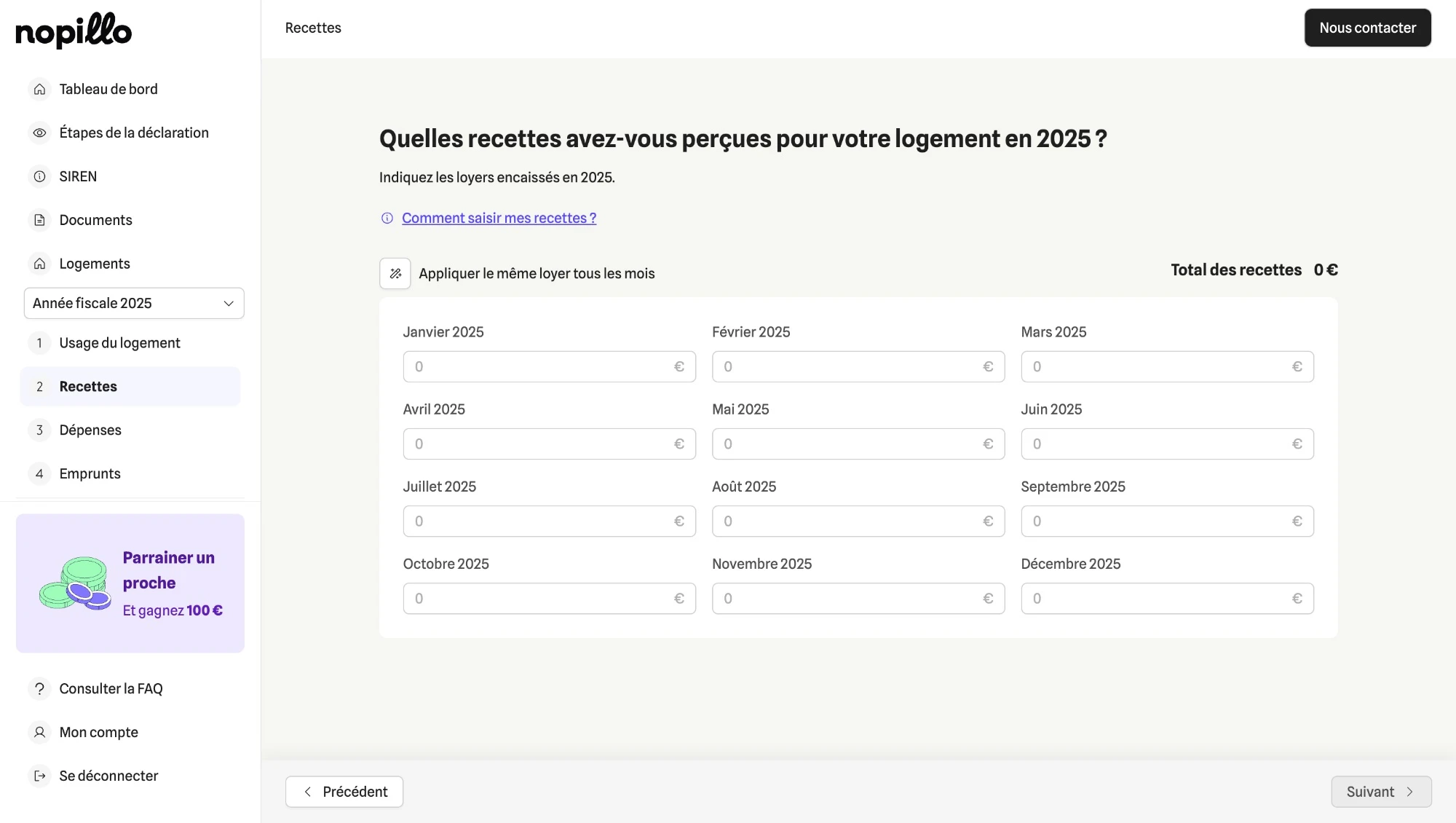This screenshot has width=1456, height=823.
Task: Click the eye icon for Étapes de la déclaration
Action: pos(40,133)
